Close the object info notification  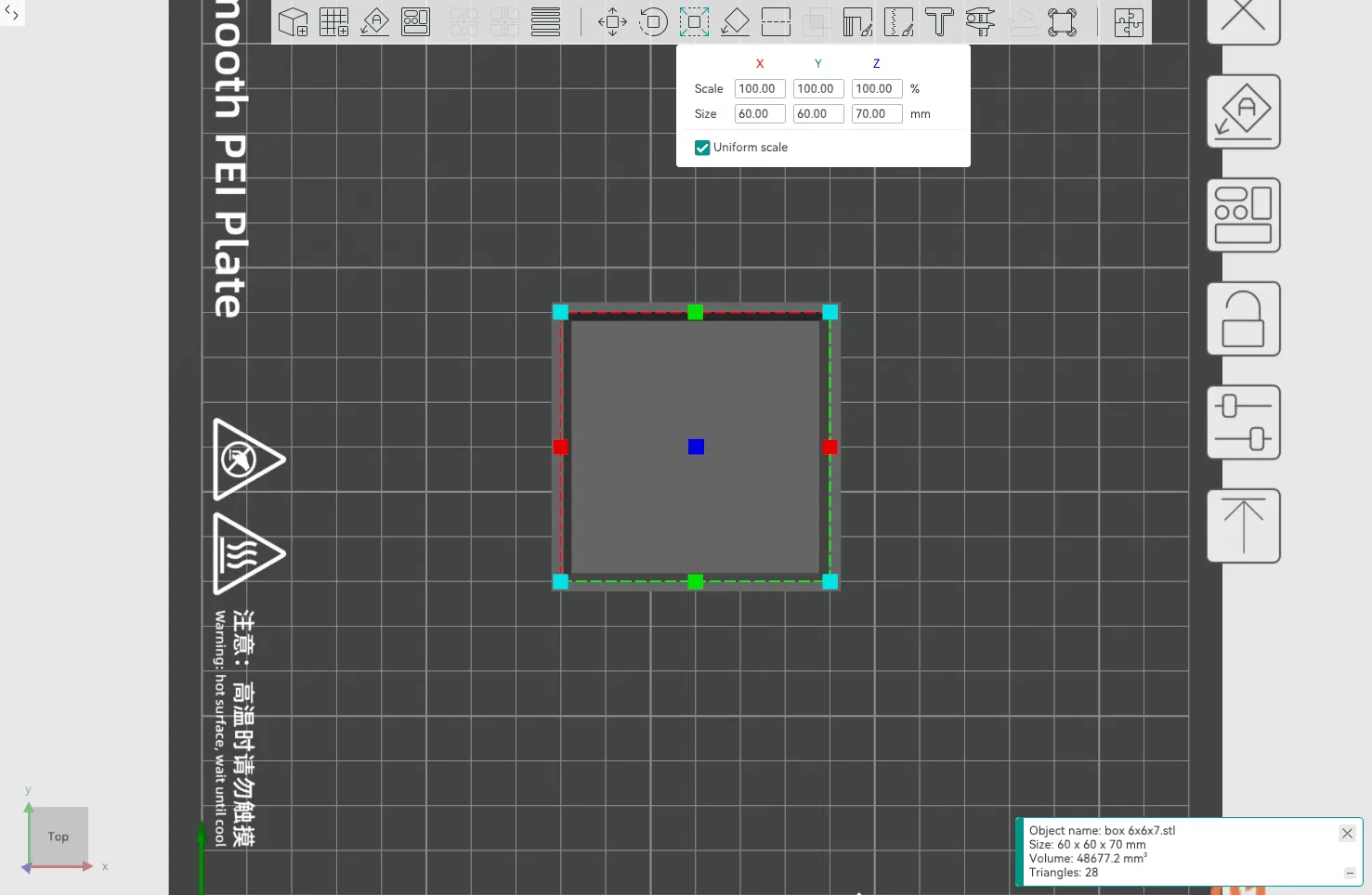1347,834
